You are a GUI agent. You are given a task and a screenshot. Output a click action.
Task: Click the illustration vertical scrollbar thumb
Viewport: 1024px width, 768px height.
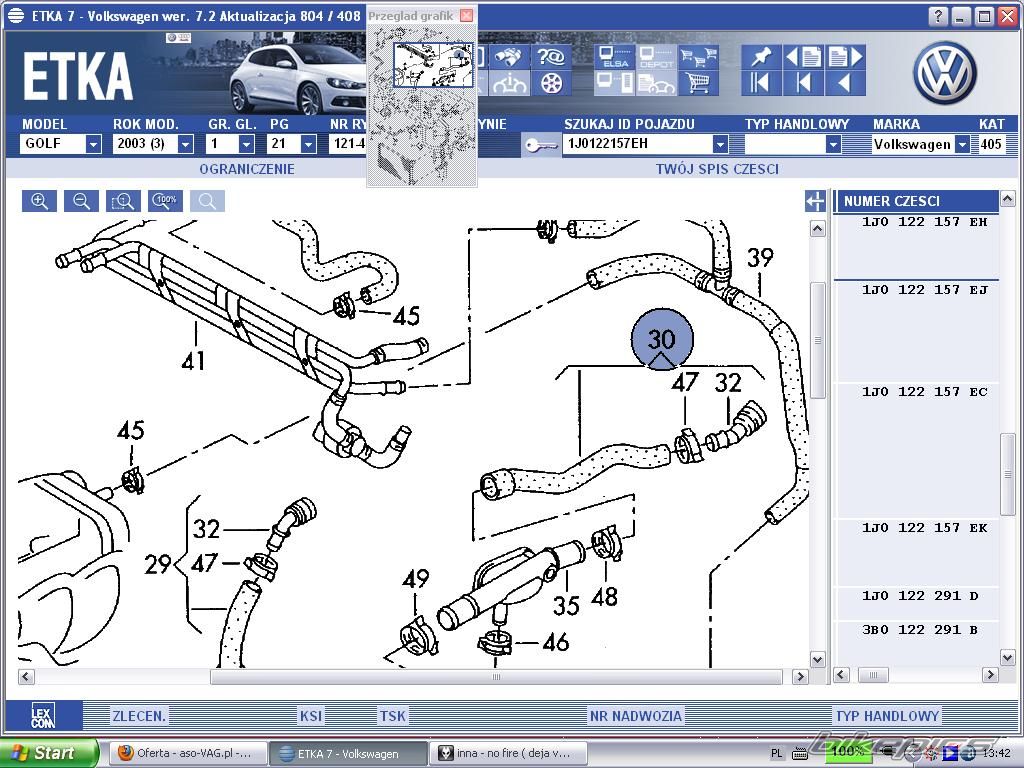(818, 340)
